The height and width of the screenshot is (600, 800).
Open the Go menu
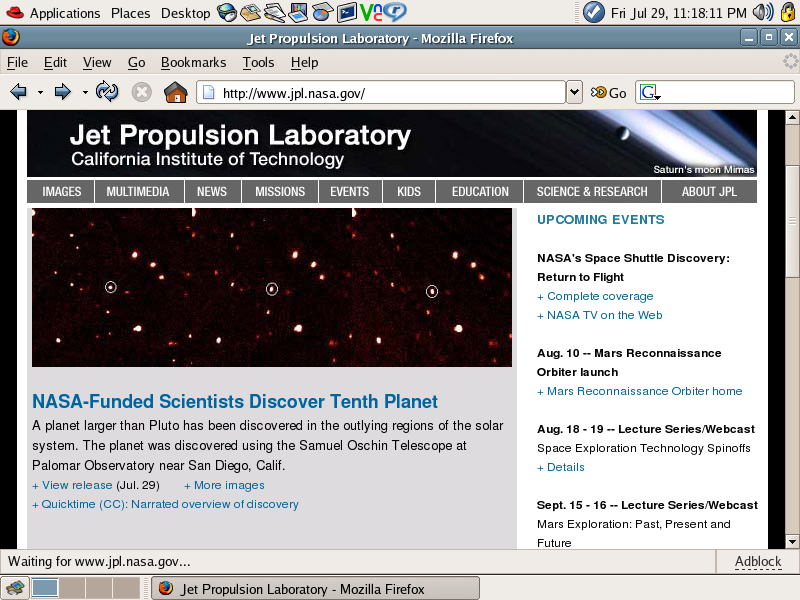point(136,62)
